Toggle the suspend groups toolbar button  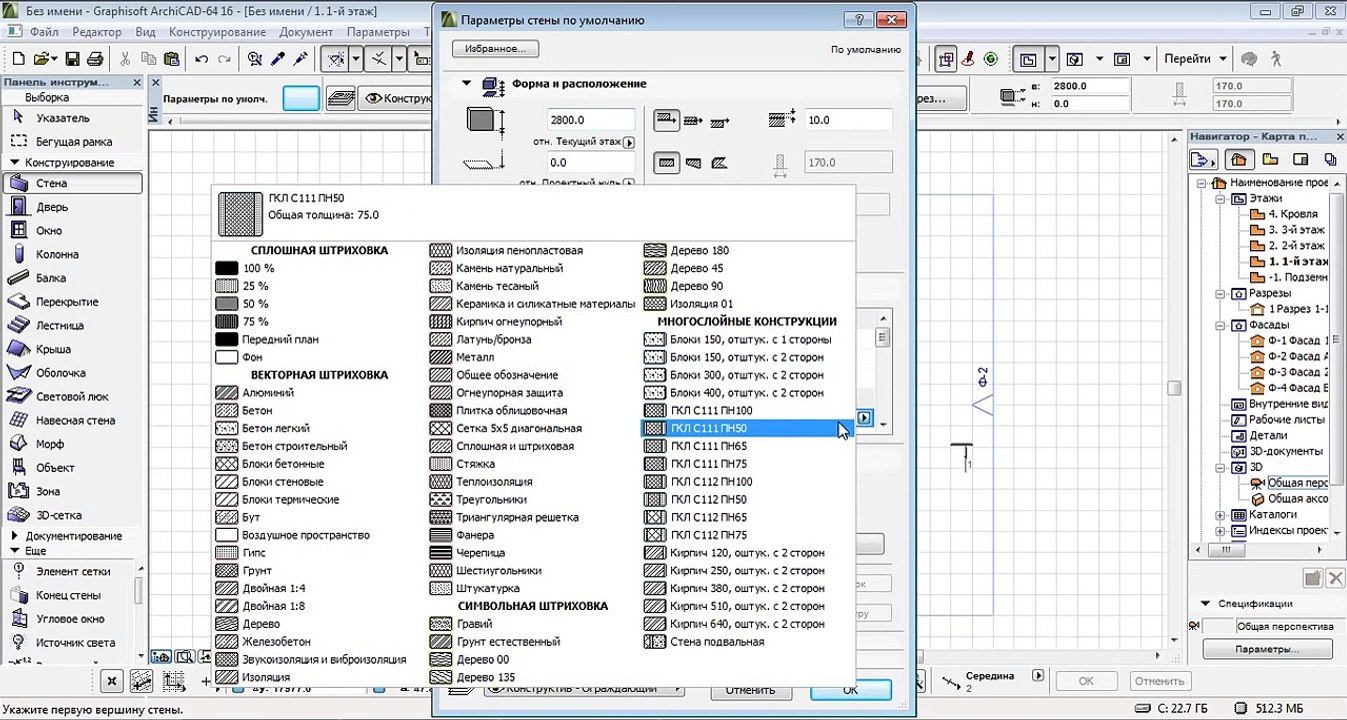[946, 59]
